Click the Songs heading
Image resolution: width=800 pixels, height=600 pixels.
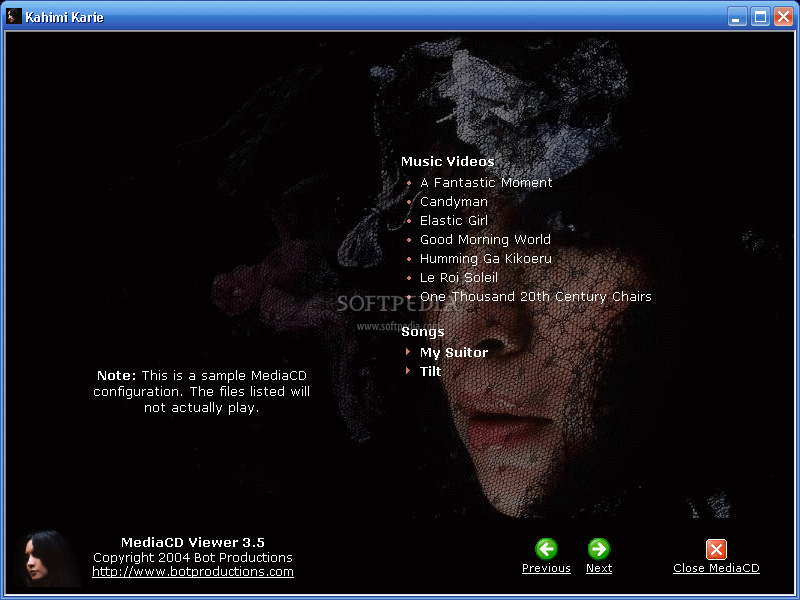[422, 332]
